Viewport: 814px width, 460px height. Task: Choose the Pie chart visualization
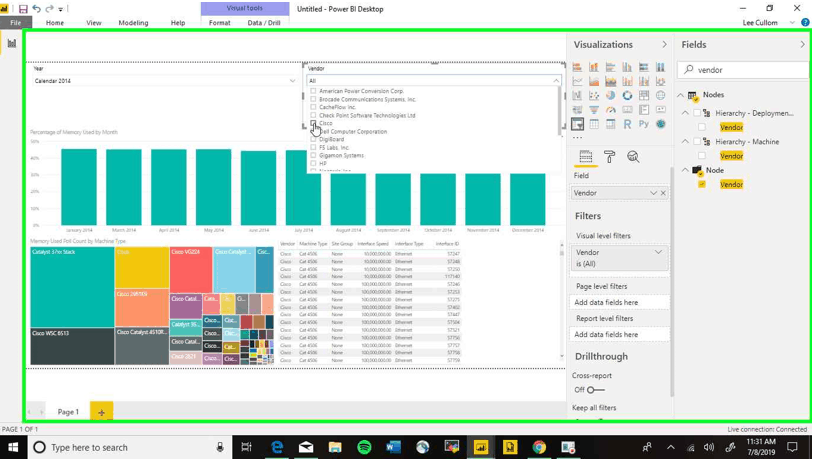(x=610, y=96)
